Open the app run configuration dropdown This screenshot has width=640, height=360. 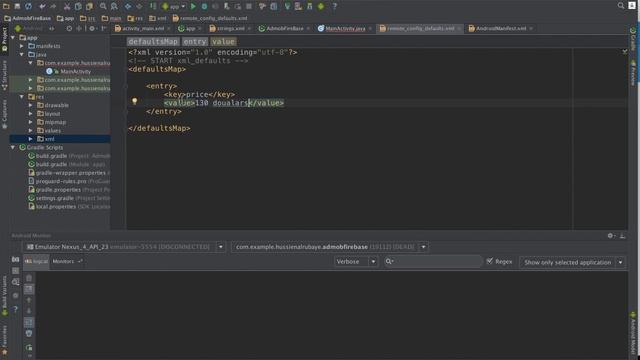click(x=174, y=6)
